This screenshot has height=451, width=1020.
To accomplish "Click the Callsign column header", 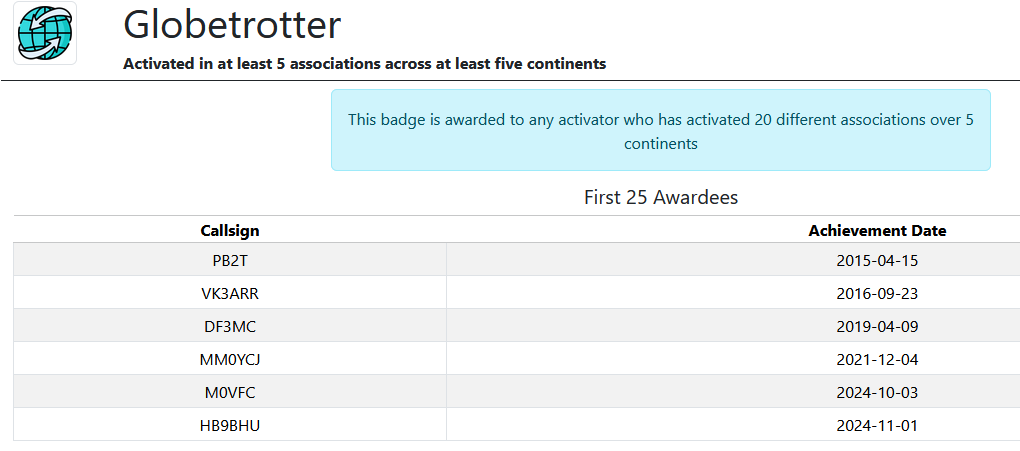I will (x=230, y=230).
